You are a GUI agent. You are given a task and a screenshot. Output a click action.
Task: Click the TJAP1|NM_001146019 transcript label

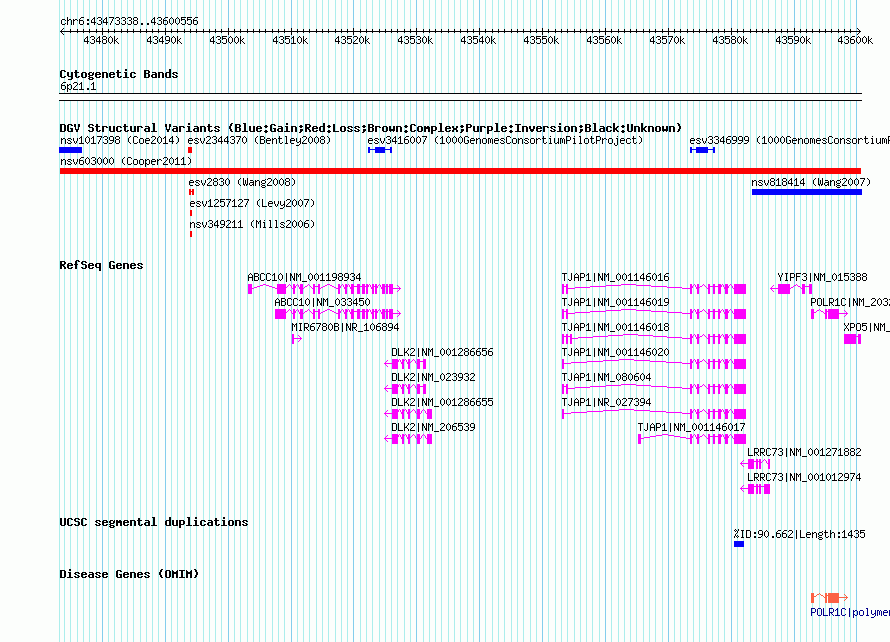click(615, 303)
